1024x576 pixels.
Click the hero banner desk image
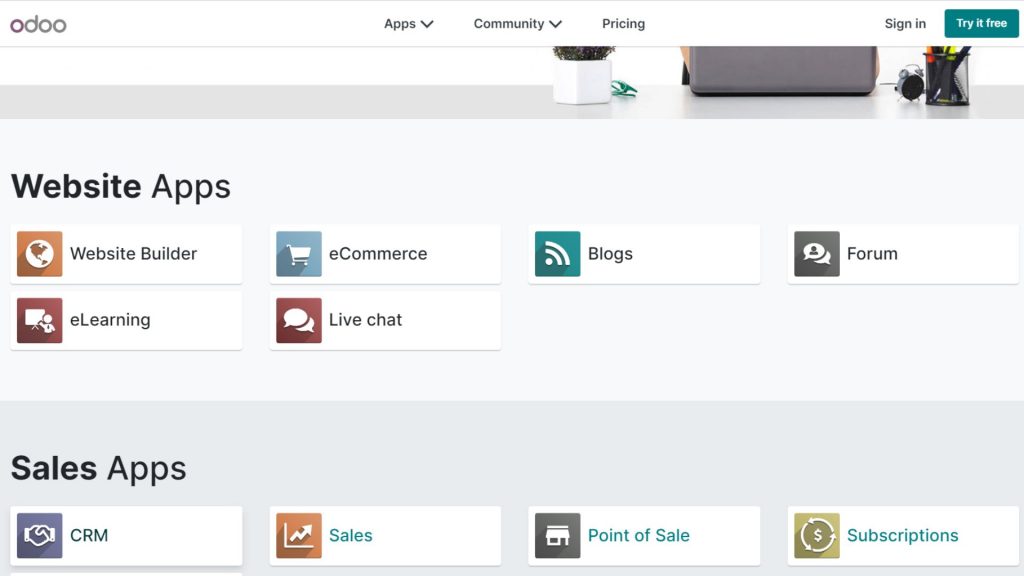coord(512,82)
